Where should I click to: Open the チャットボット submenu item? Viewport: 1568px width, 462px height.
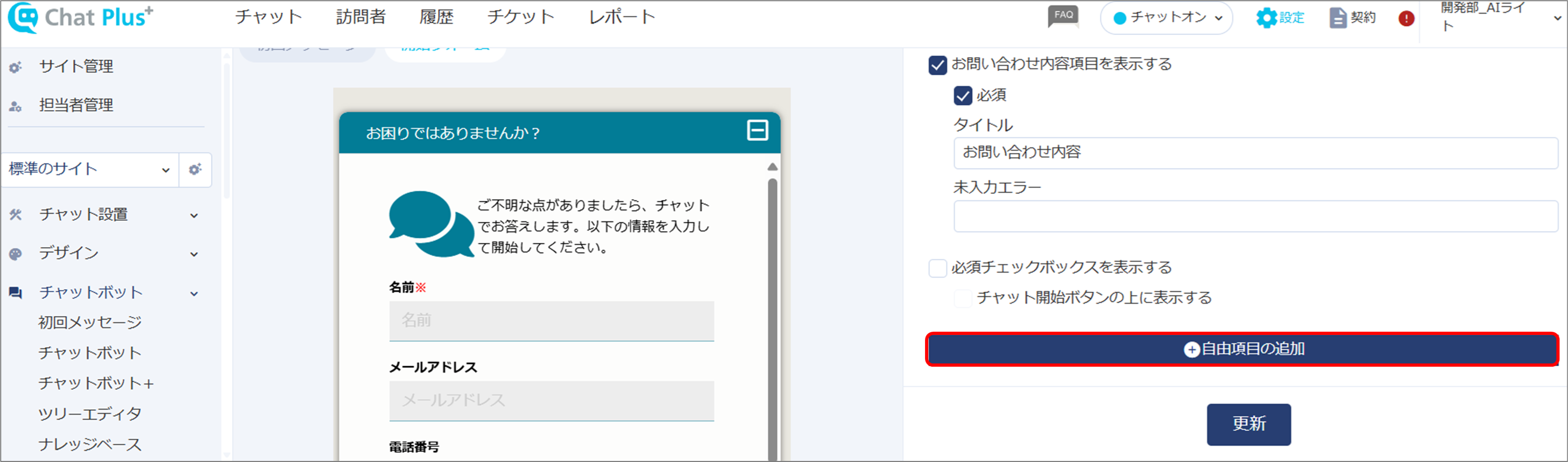point(90,353)
